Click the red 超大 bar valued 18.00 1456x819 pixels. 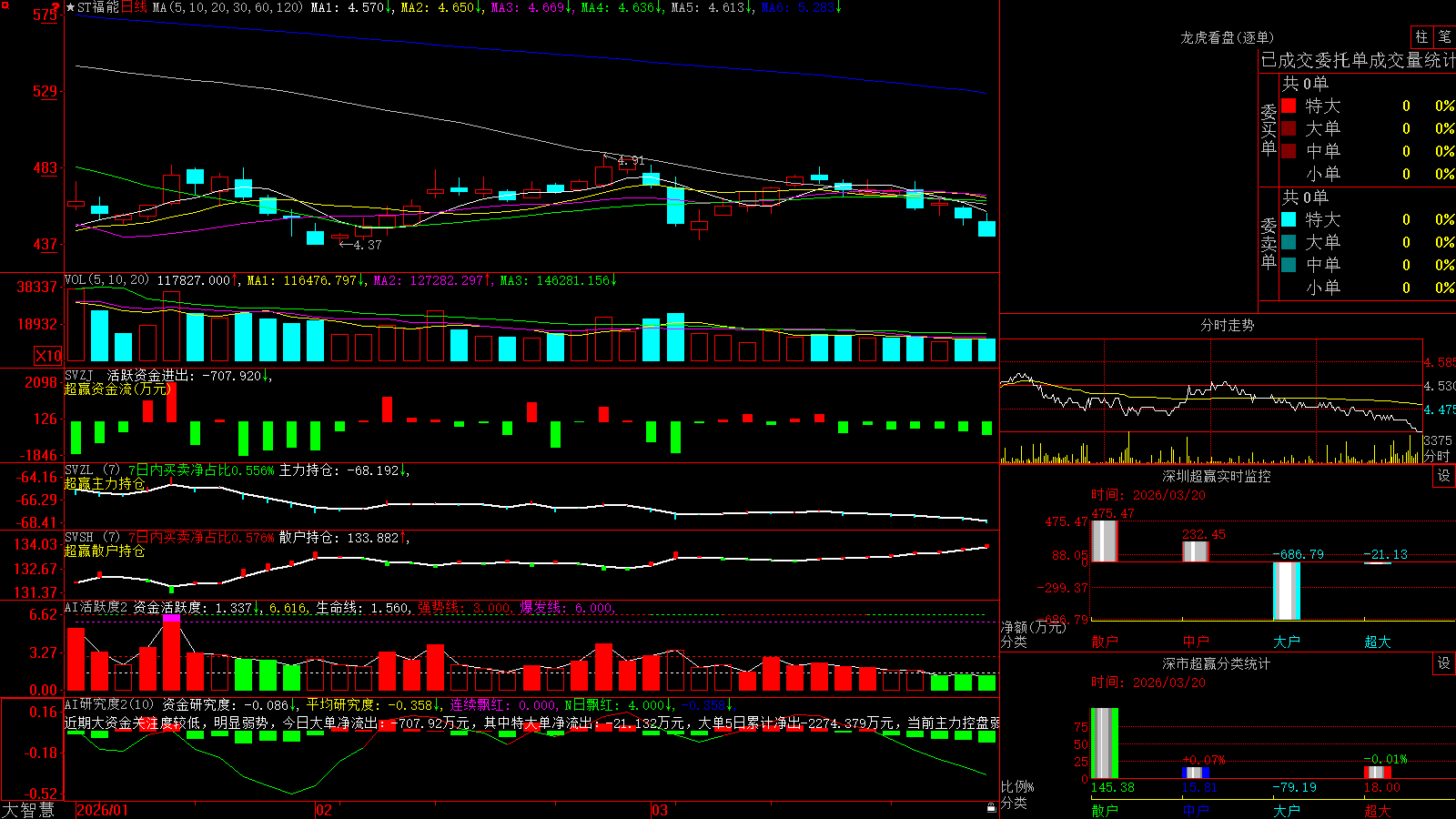point(1378,773)
